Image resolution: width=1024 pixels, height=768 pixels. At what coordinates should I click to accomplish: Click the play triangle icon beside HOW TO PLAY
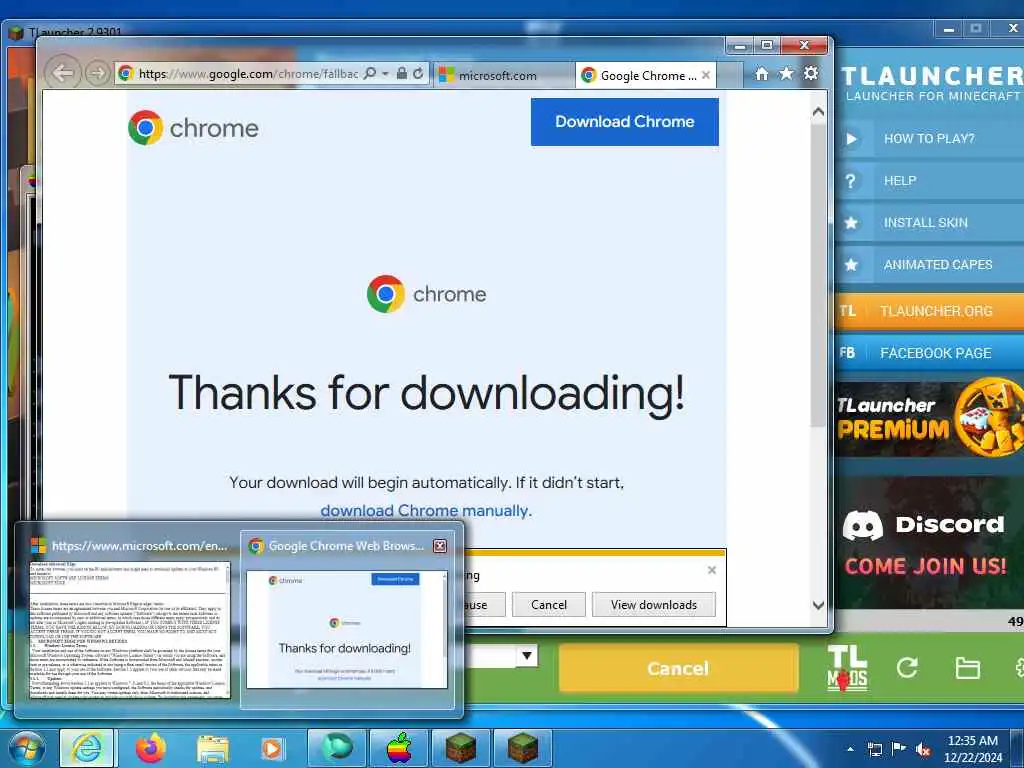pos(851,138)
